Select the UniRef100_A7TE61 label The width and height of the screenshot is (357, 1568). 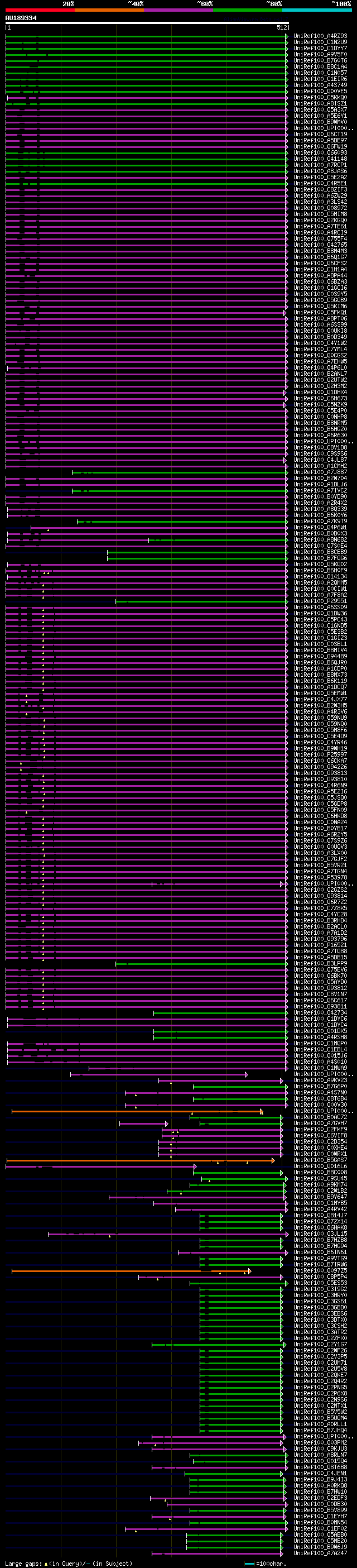[321, 227]
